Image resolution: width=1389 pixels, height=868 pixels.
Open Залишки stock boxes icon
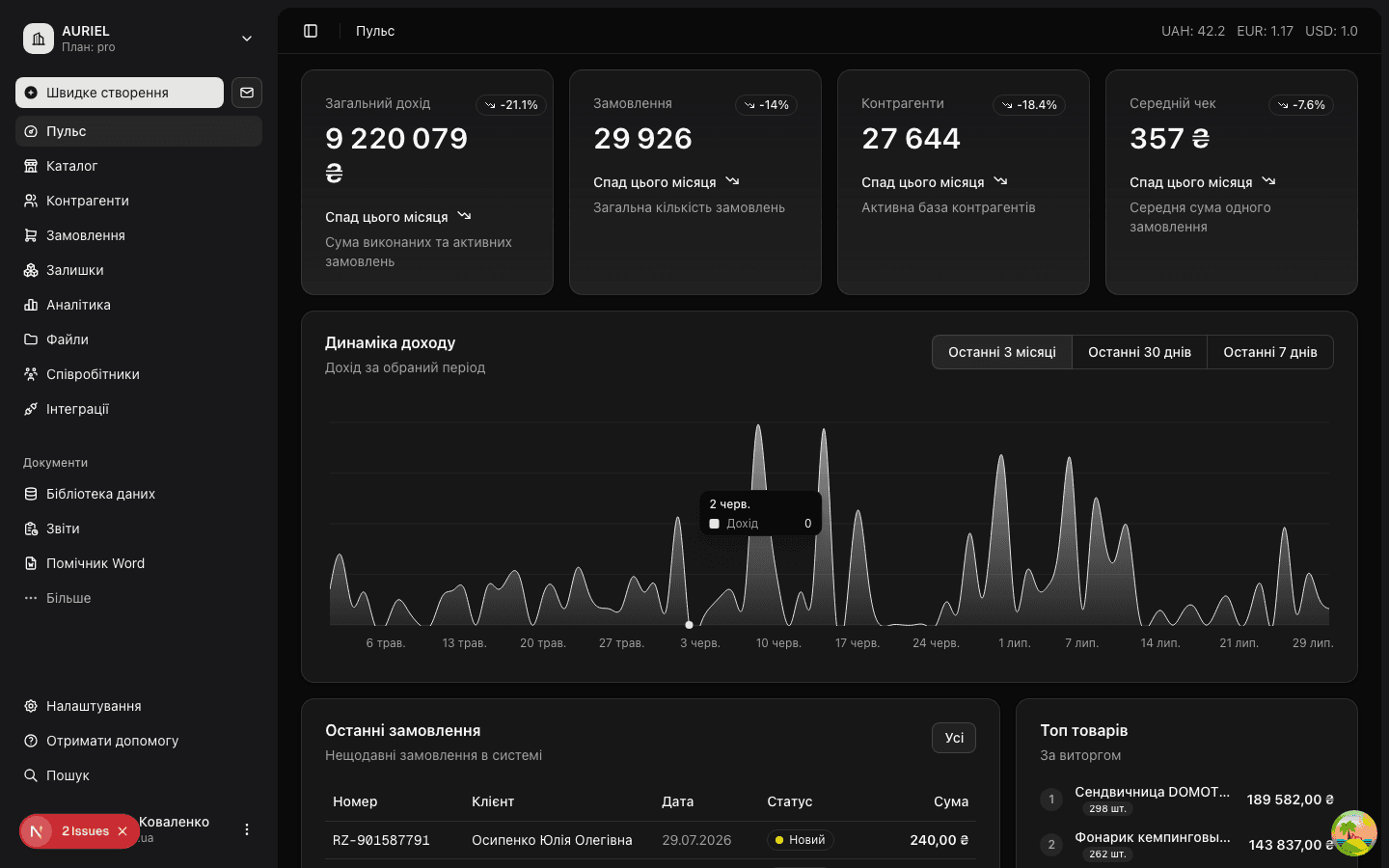click(31, 270)
